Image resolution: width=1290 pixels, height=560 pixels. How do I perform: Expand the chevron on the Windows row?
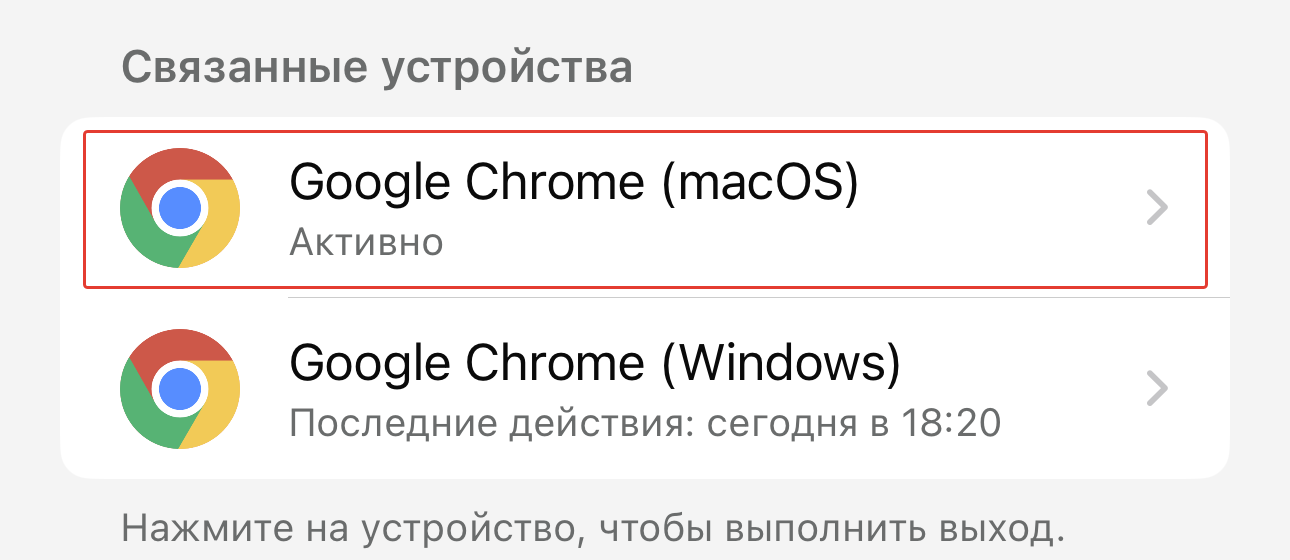(x=1157, y=388)
